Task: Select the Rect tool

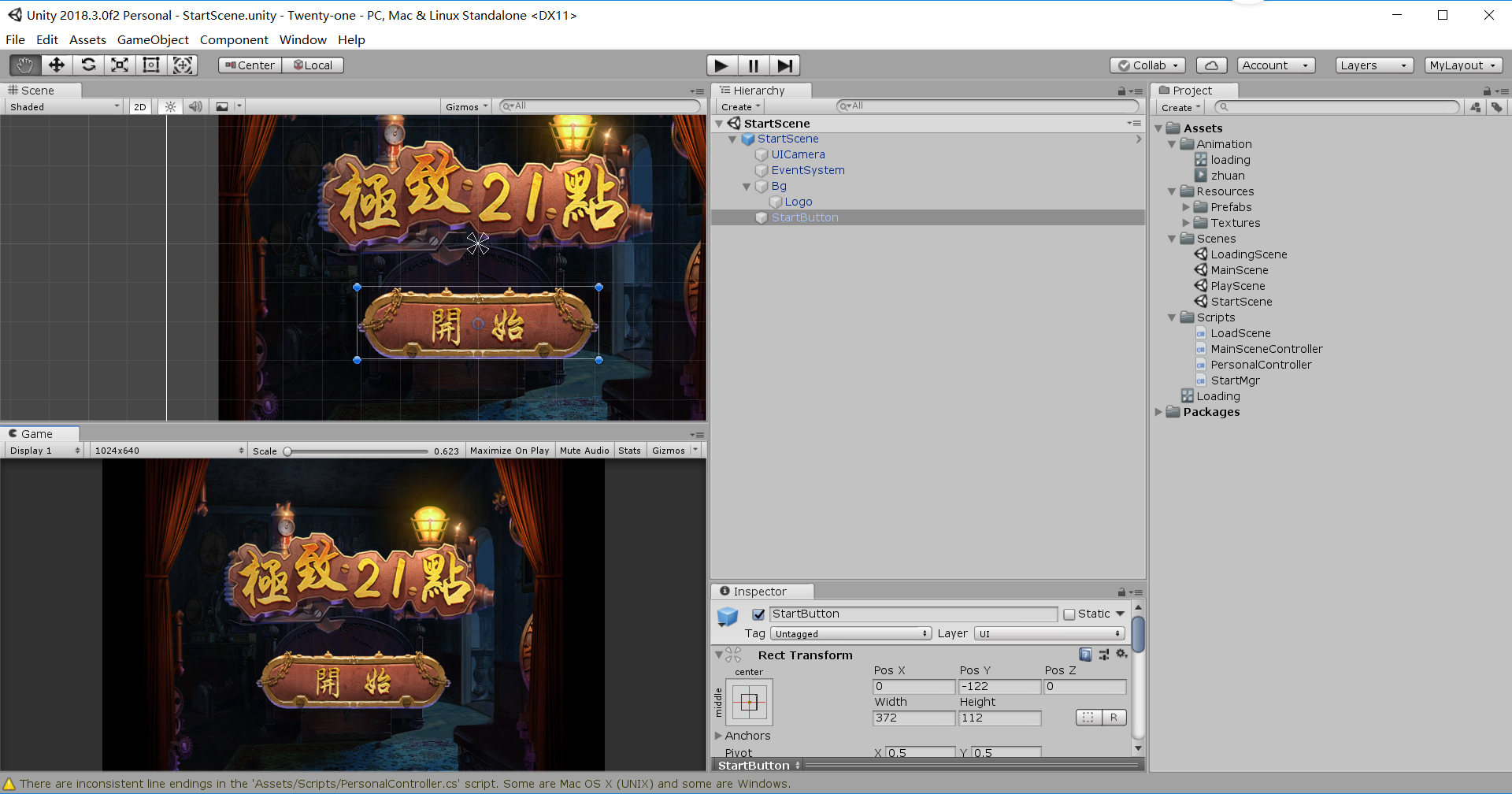Action: pos(151,65)
